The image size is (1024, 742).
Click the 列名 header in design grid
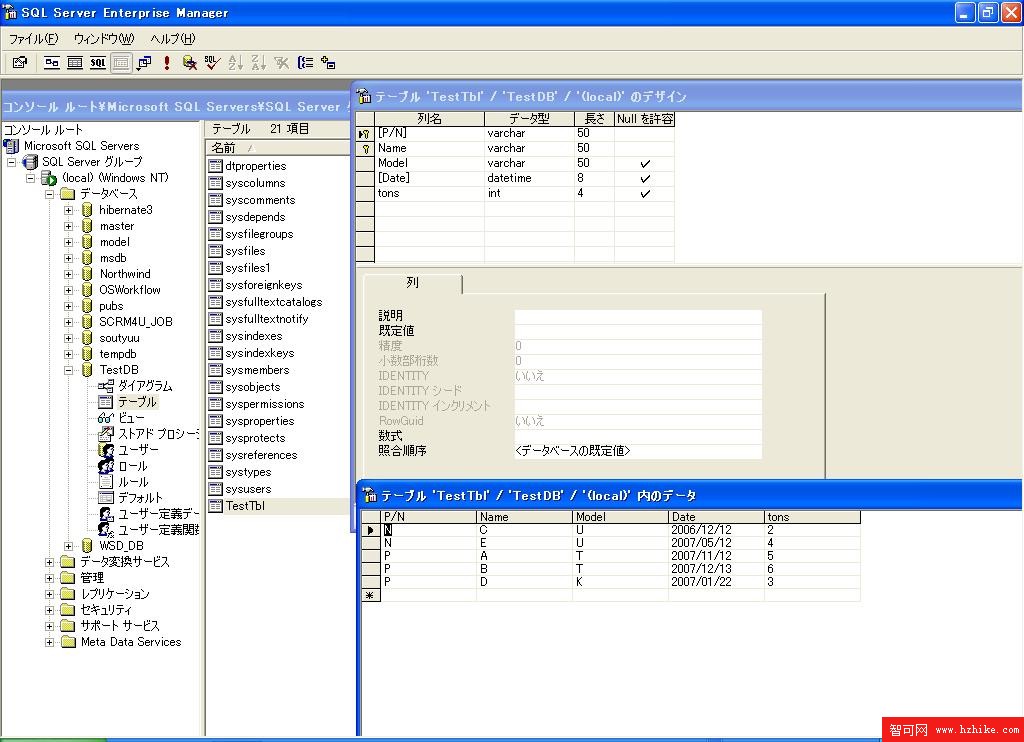430,119
